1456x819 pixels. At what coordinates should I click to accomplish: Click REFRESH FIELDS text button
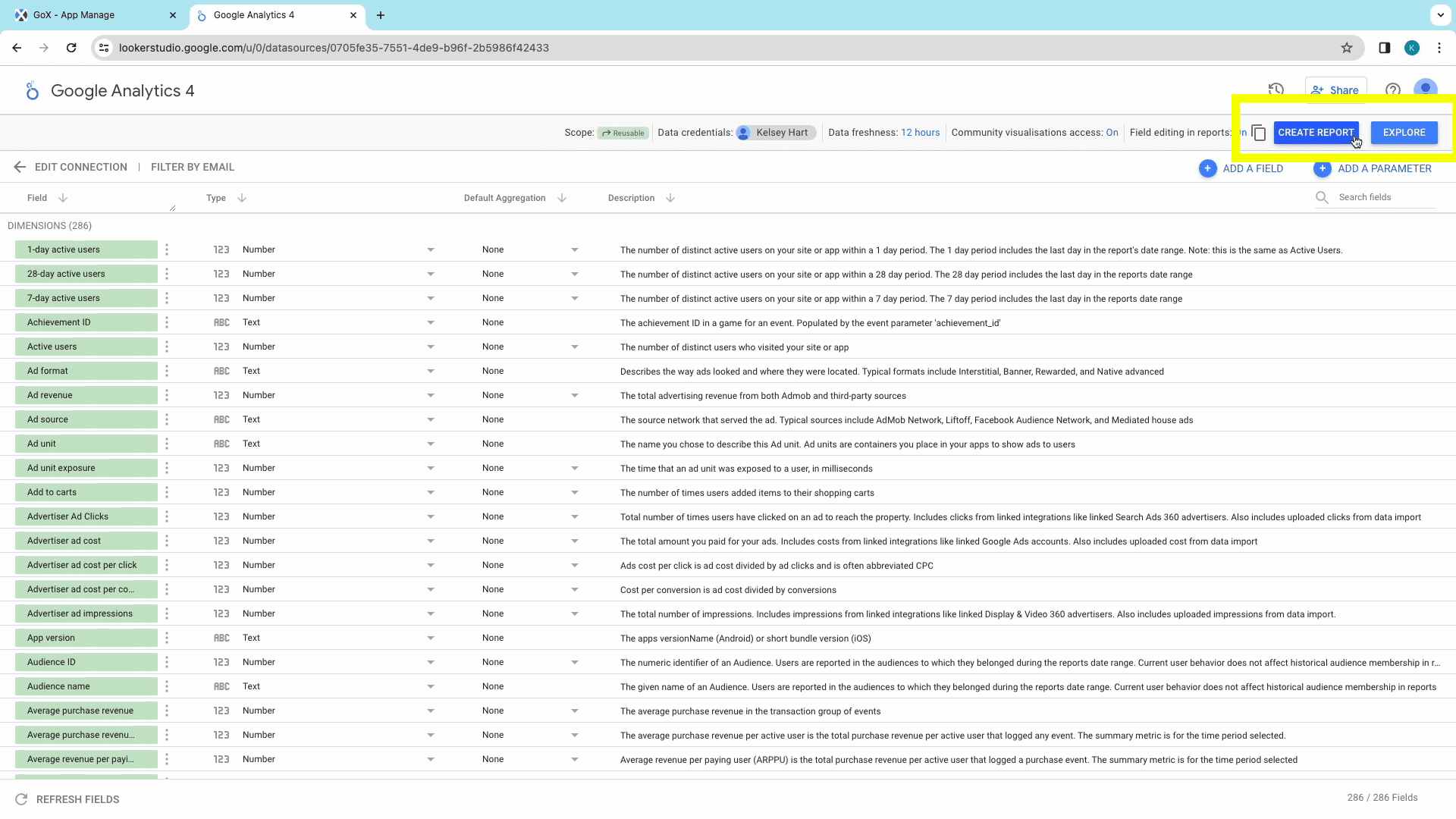[x=78, y=799]
